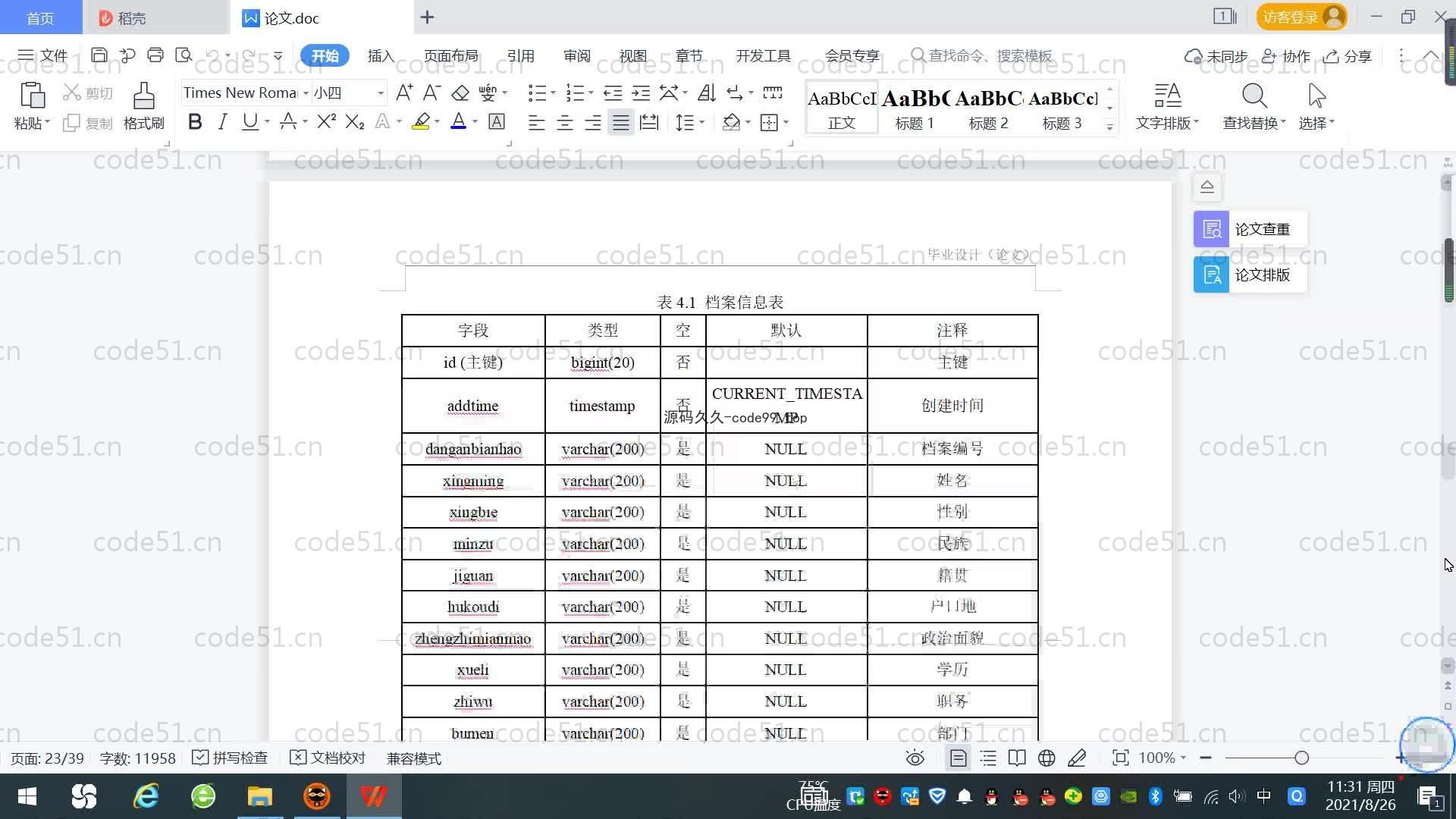Click 分享 share button
The height and width of the screenshot is (819, 1456).
pyautogui.click(x=1348, y=56)
